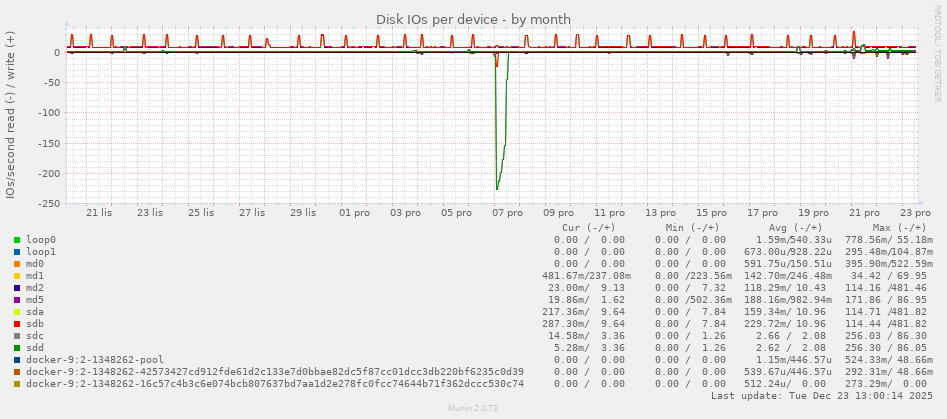Click the sdd legend label
Viewport: 947px width, 419px height.
(x=35, y=348)
